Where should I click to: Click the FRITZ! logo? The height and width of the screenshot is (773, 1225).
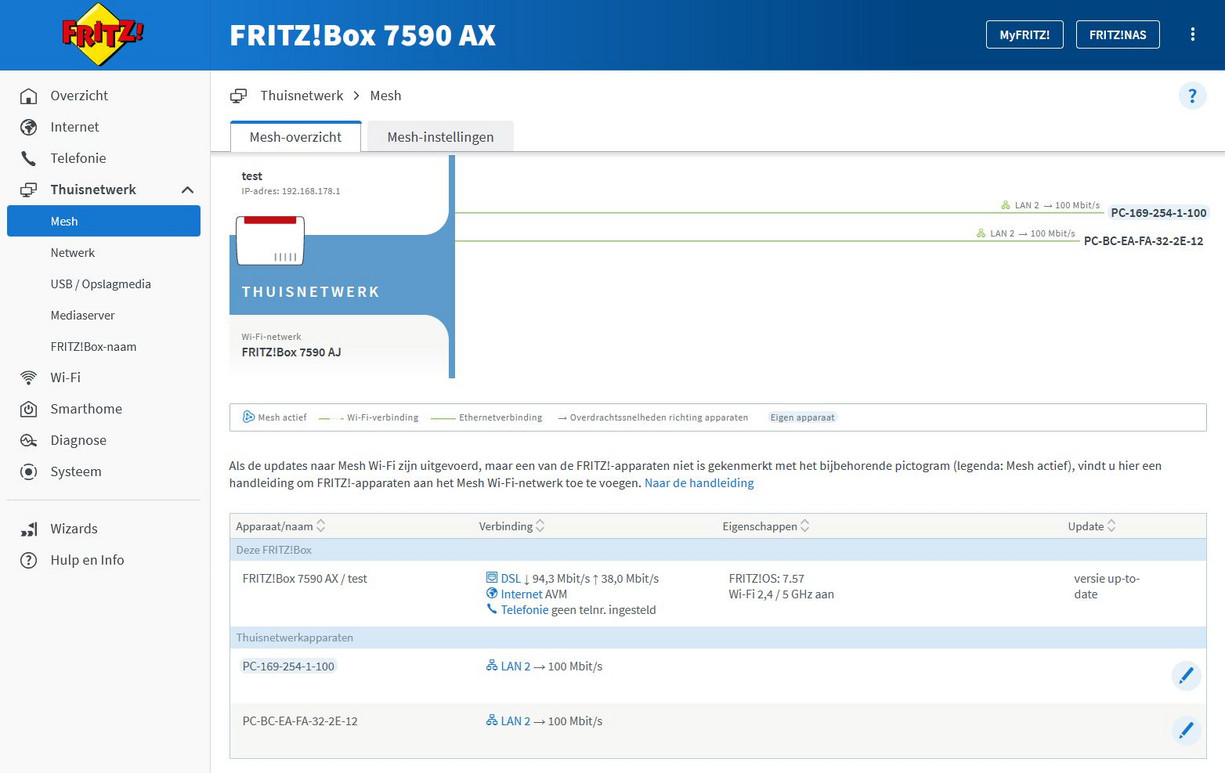coord(103,35)
